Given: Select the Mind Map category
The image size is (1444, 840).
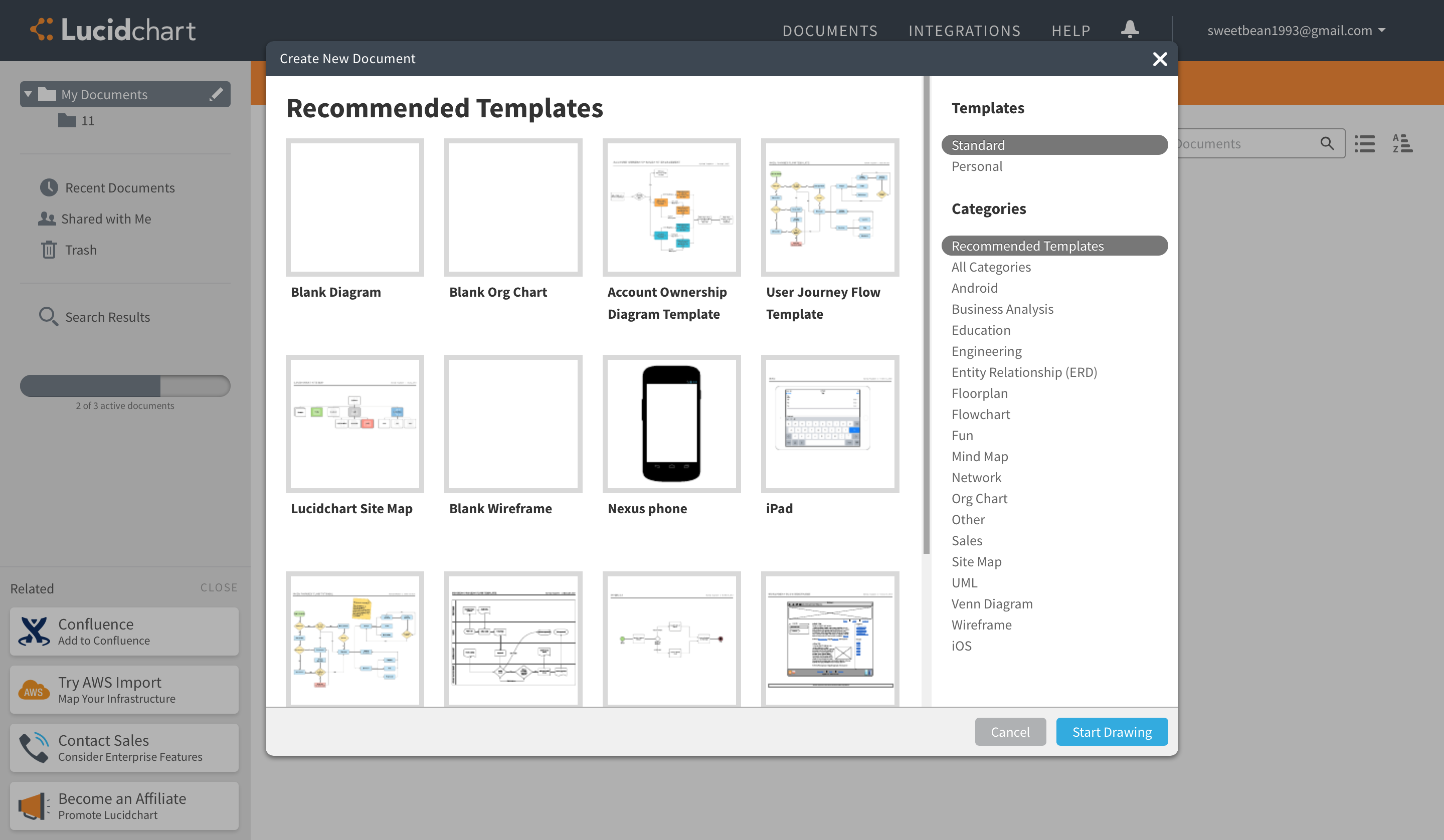Looking at the screenshot, I should (x=979, y=456).
